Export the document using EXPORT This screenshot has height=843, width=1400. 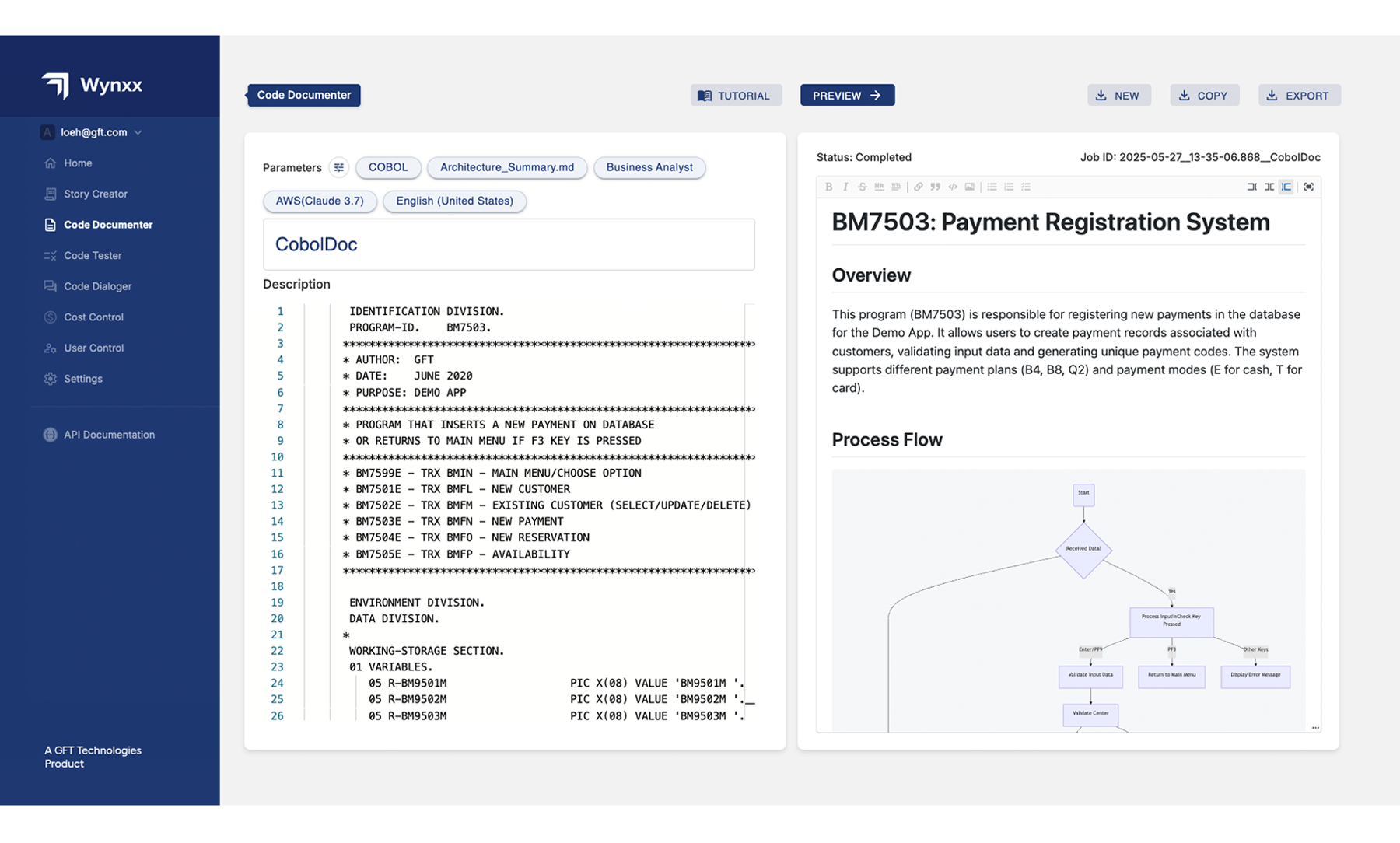coord(1298,95)
